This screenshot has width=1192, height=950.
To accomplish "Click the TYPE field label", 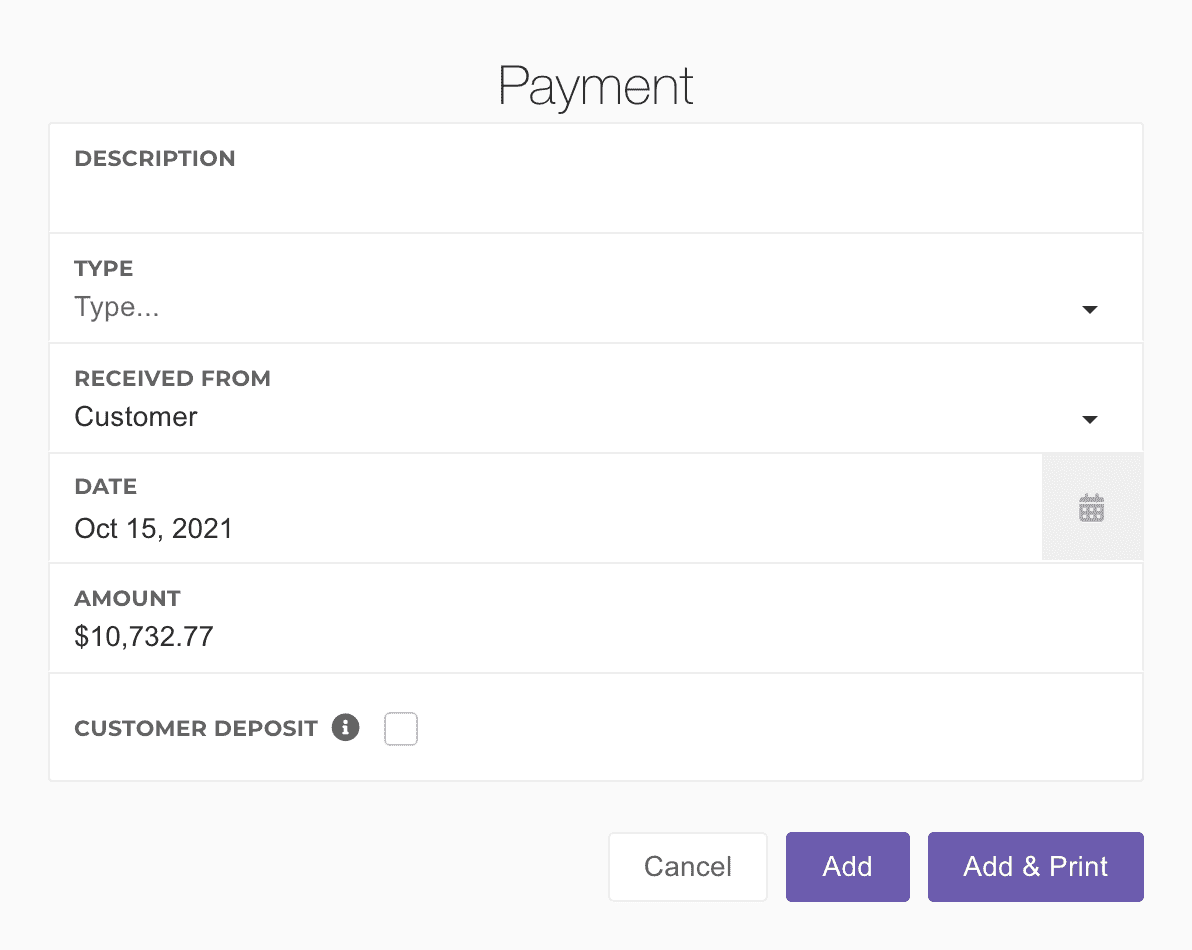I will pyautogui.click(x=104, y=268).
